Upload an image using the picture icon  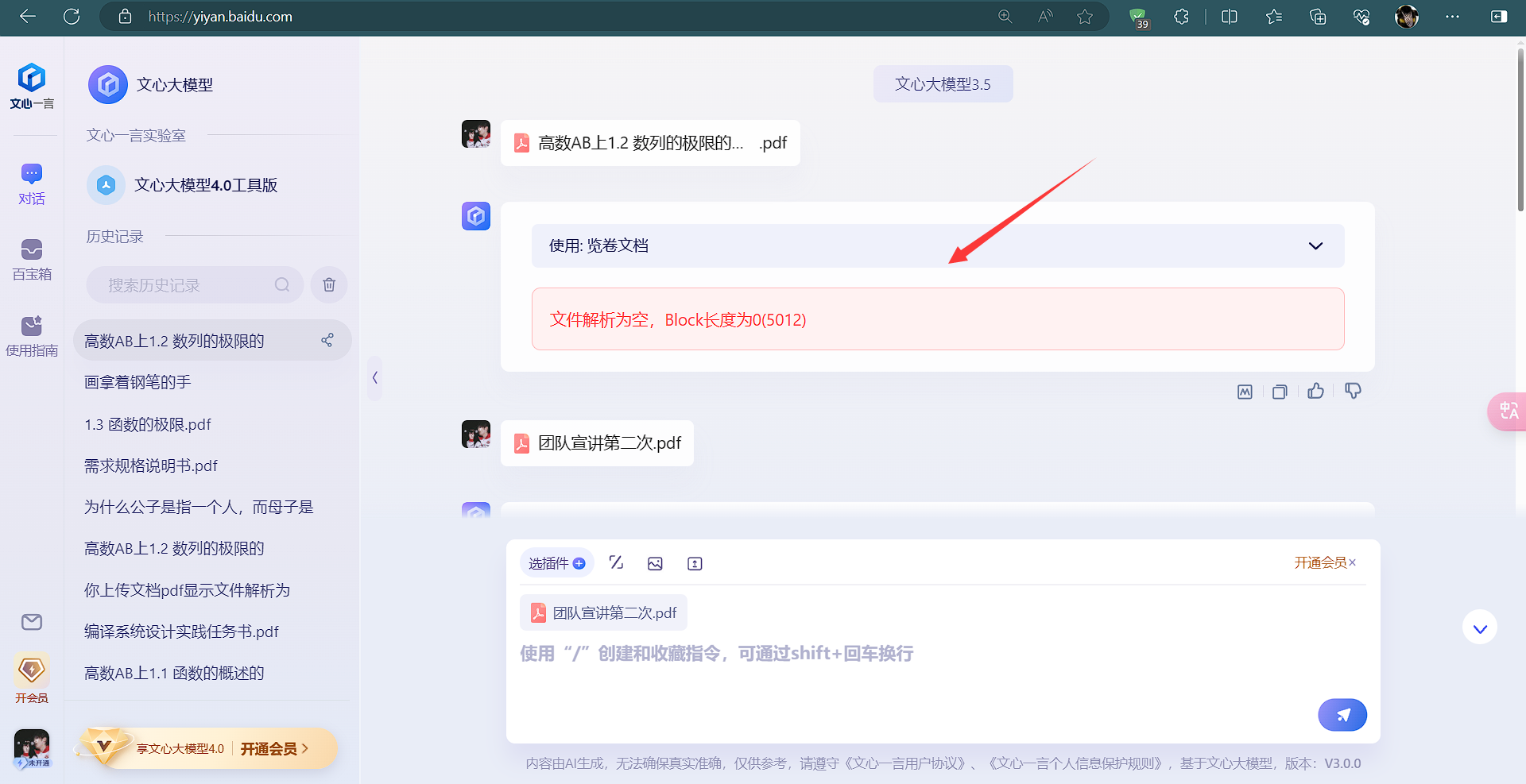655,563
